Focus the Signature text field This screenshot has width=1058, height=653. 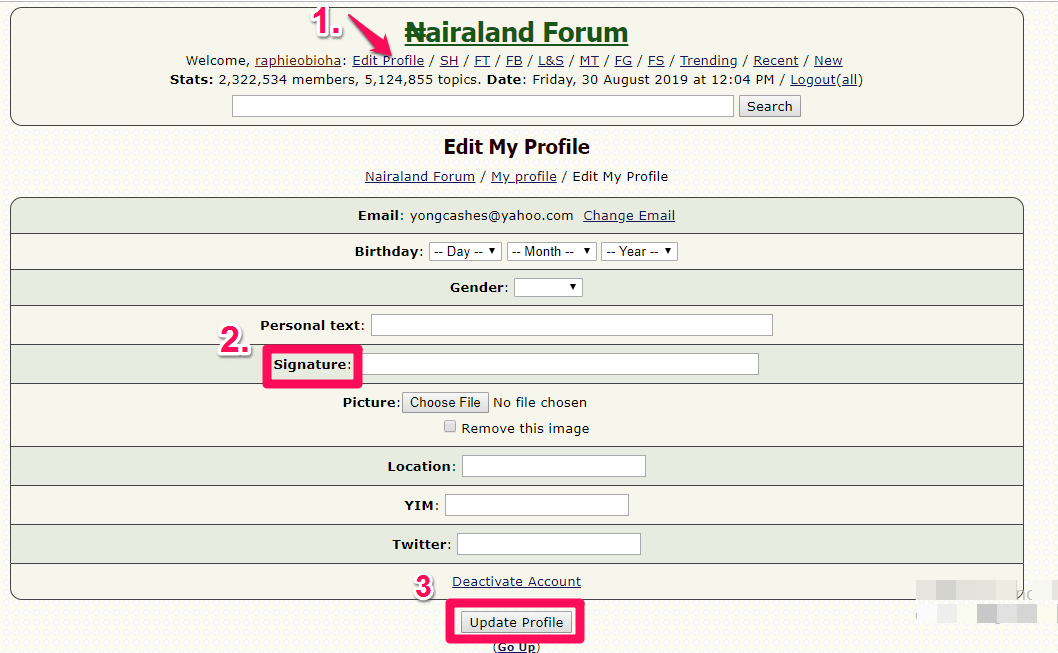[x=560, y=364]
